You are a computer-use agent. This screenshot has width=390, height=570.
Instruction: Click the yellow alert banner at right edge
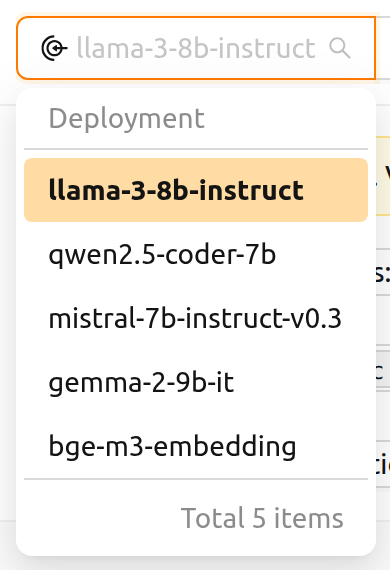coord(383,176)
